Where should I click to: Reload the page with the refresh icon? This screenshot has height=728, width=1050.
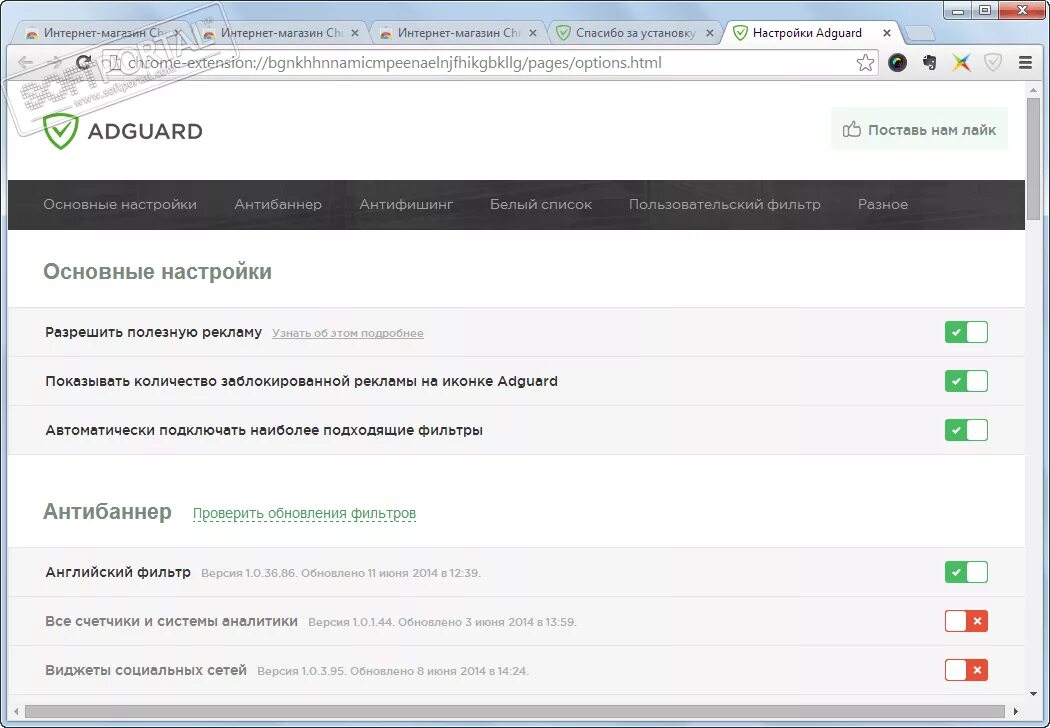point(84,63)
